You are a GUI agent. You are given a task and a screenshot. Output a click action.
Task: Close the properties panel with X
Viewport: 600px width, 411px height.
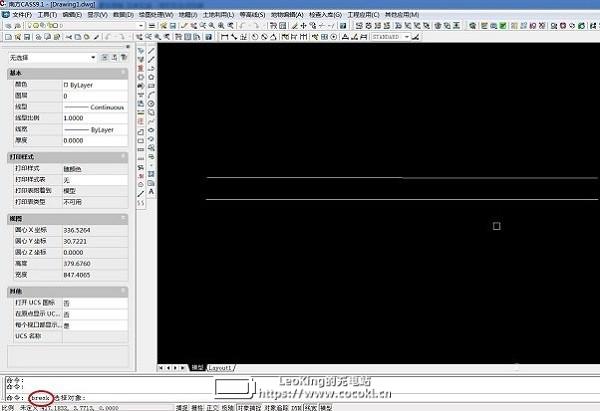(128, 47)
